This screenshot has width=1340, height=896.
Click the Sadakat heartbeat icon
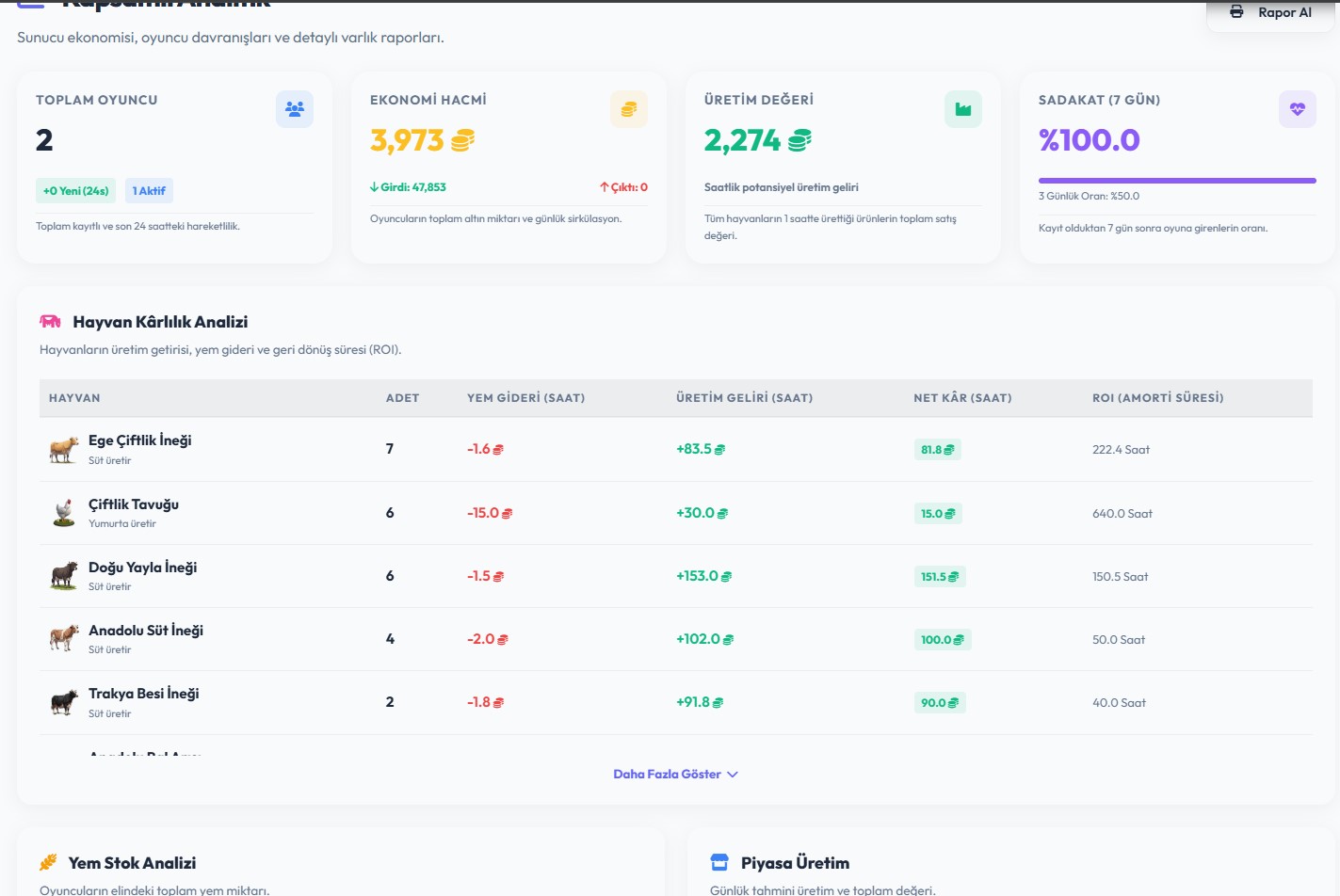tap(1298, 109)
